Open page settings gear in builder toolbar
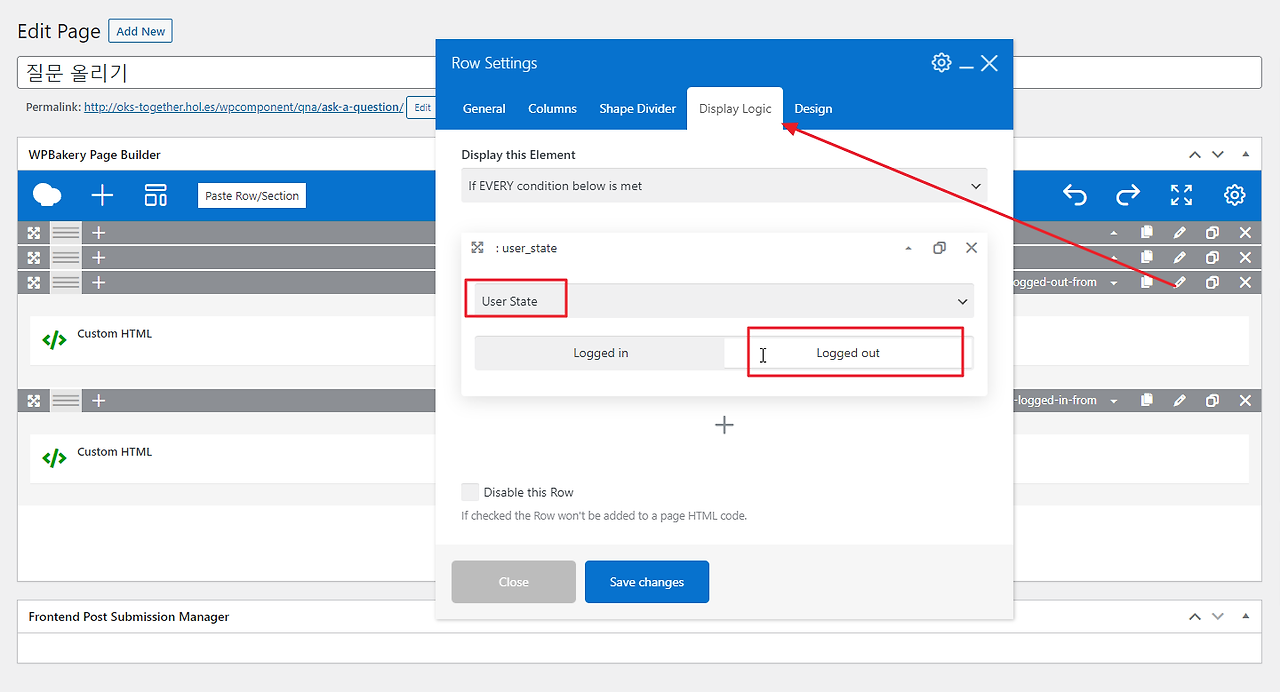The height and width of the screenshot is (692, 1280). point(1235,195)
